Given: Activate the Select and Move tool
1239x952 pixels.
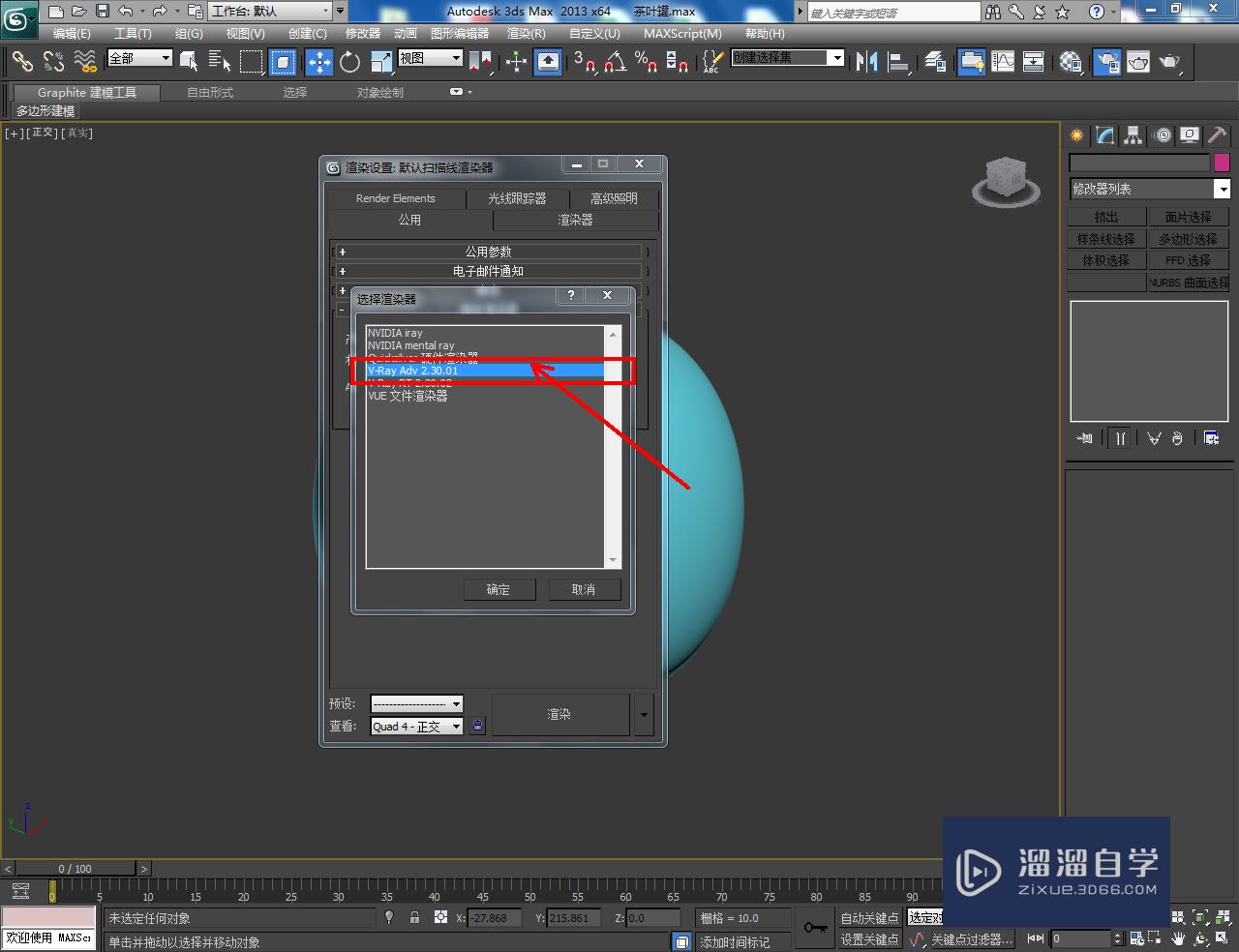Looking at the screenshot, I should click(318, 62).
